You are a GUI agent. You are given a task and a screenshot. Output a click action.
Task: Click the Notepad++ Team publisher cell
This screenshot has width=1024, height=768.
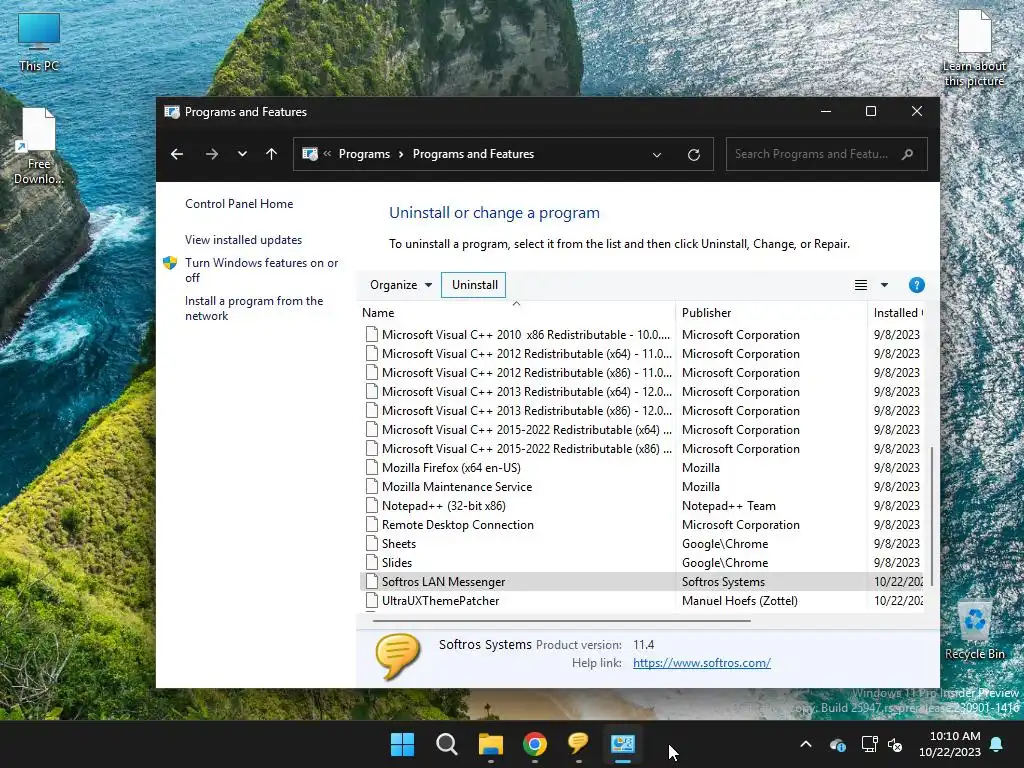coord(729,505)
